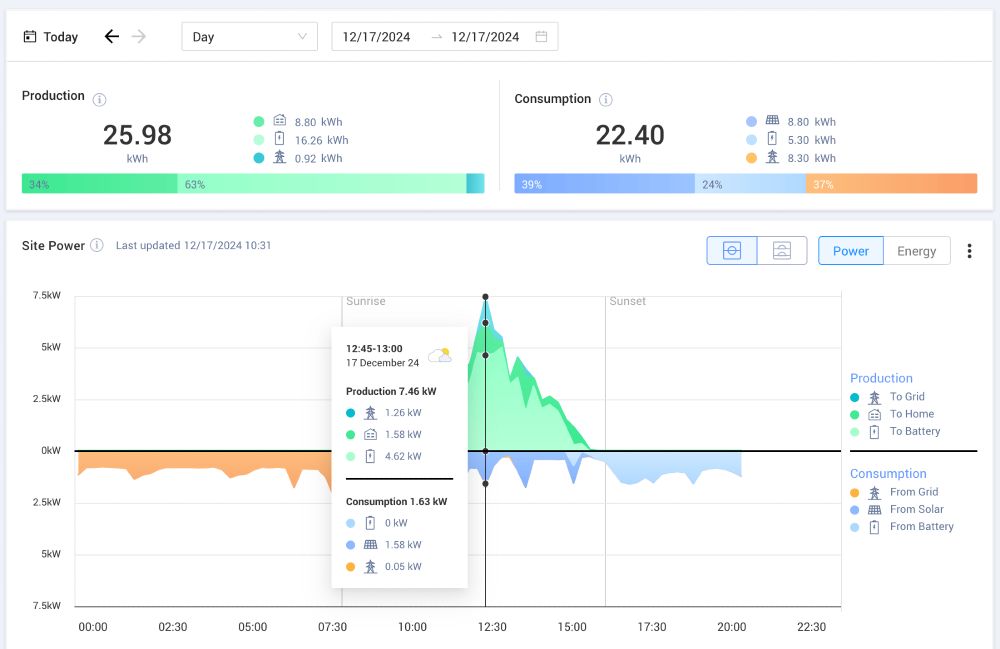1000x649 pixels.
Task: Switch to the Energy tab
Action: click(x=916, y=251)
